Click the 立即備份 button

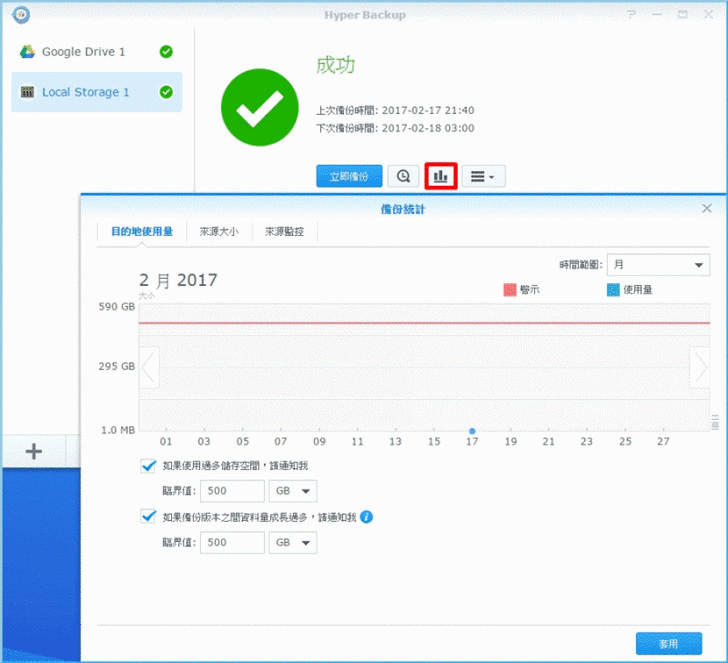(349, 176)
